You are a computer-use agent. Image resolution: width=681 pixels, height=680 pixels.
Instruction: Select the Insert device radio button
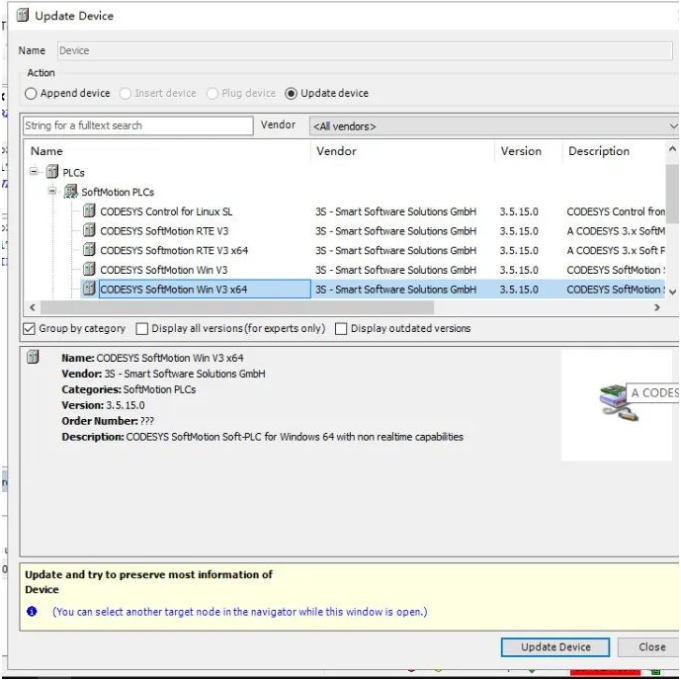[125, 93]
